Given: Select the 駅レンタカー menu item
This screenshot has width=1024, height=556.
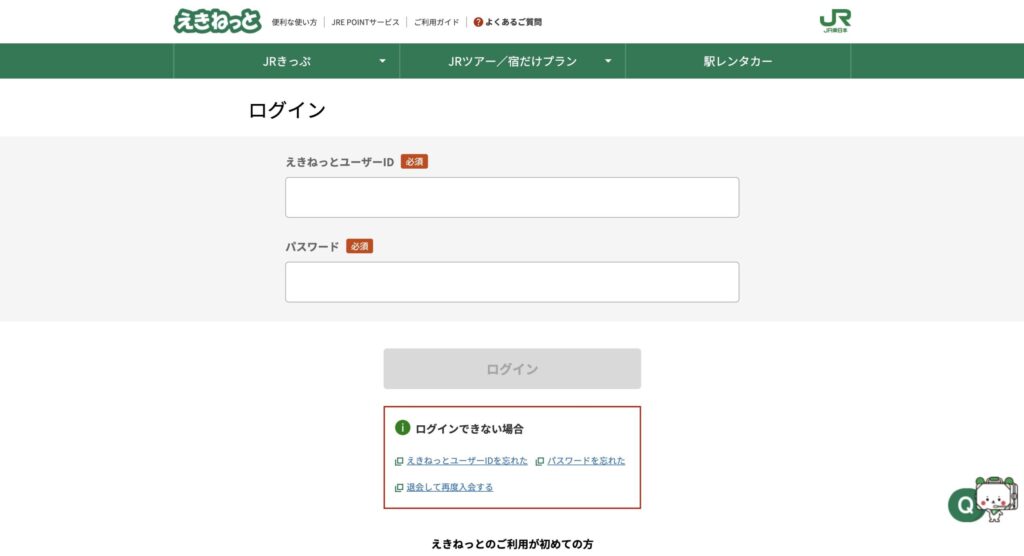Looking at the screenshot, I should click(x=738, y=61).
